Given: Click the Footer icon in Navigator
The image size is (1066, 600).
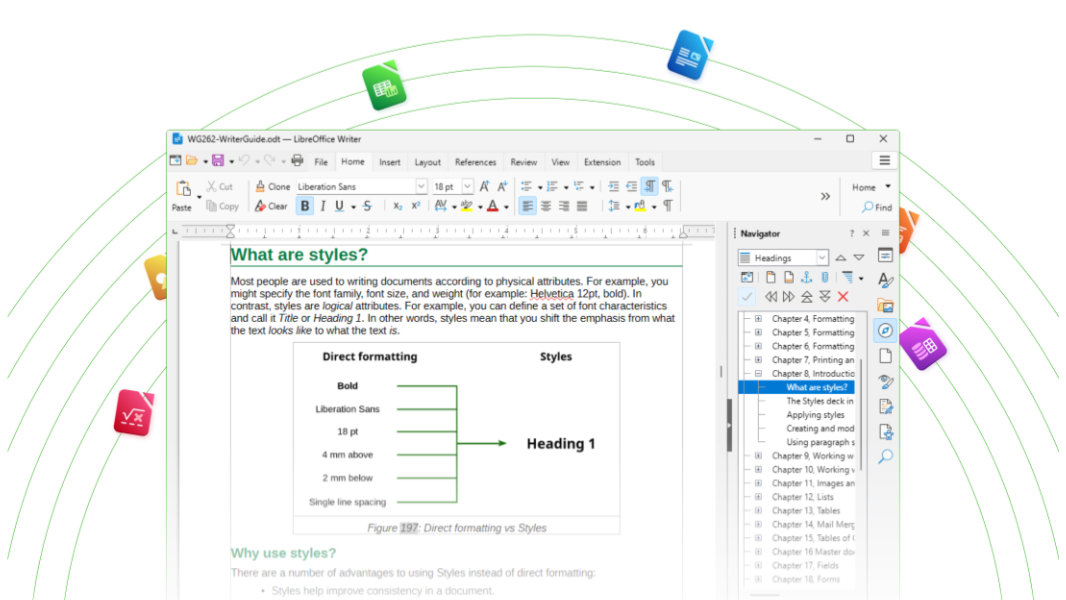Looking at the screenshot, I should point(789,277).
